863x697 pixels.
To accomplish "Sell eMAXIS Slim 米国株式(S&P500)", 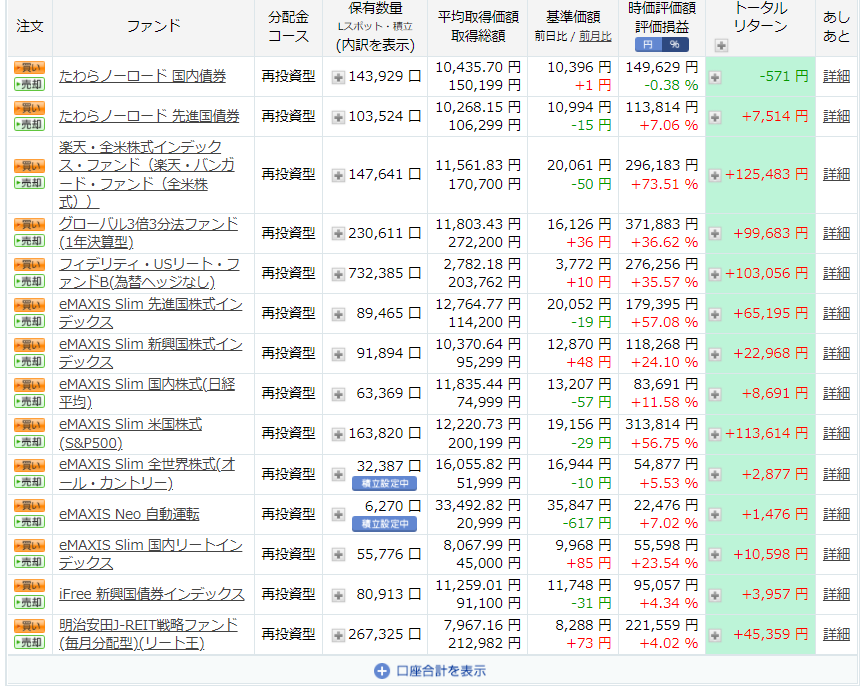I will click(29, 442).
